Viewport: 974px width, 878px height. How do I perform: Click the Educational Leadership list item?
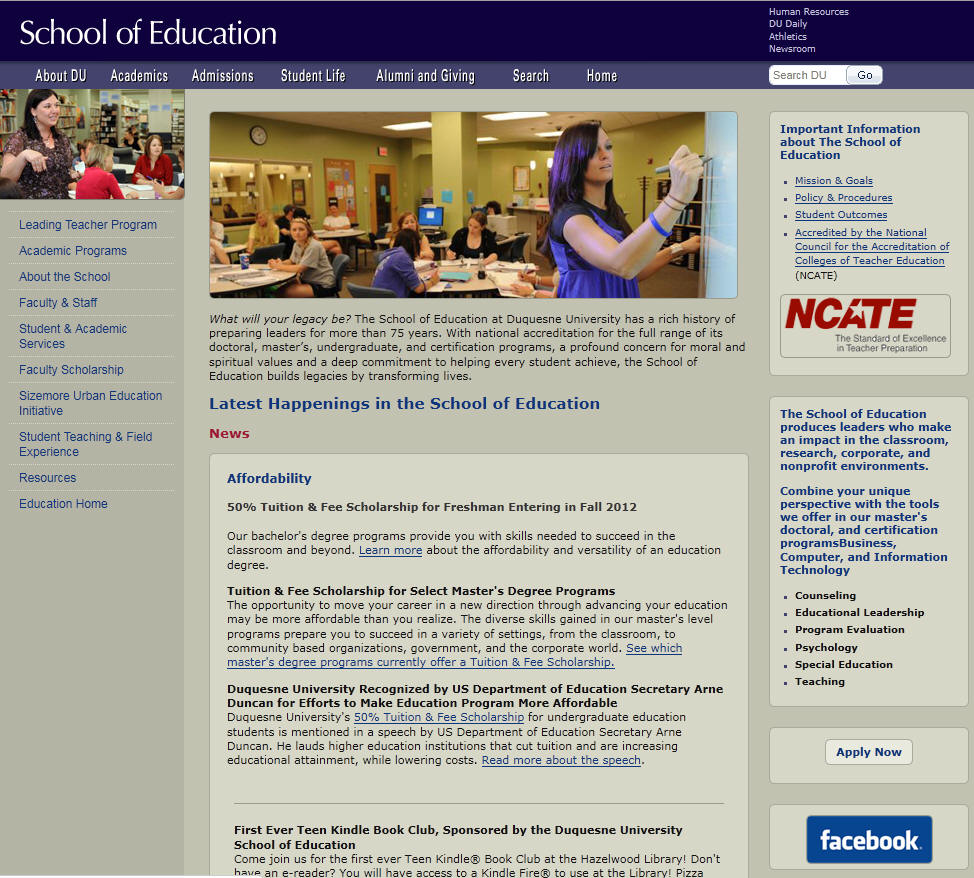point(859,612)
